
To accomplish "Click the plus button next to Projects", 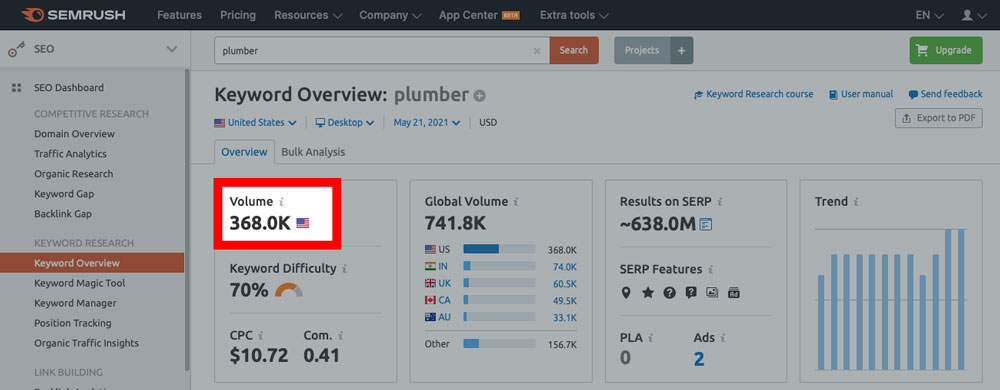I will pos(682,50).
